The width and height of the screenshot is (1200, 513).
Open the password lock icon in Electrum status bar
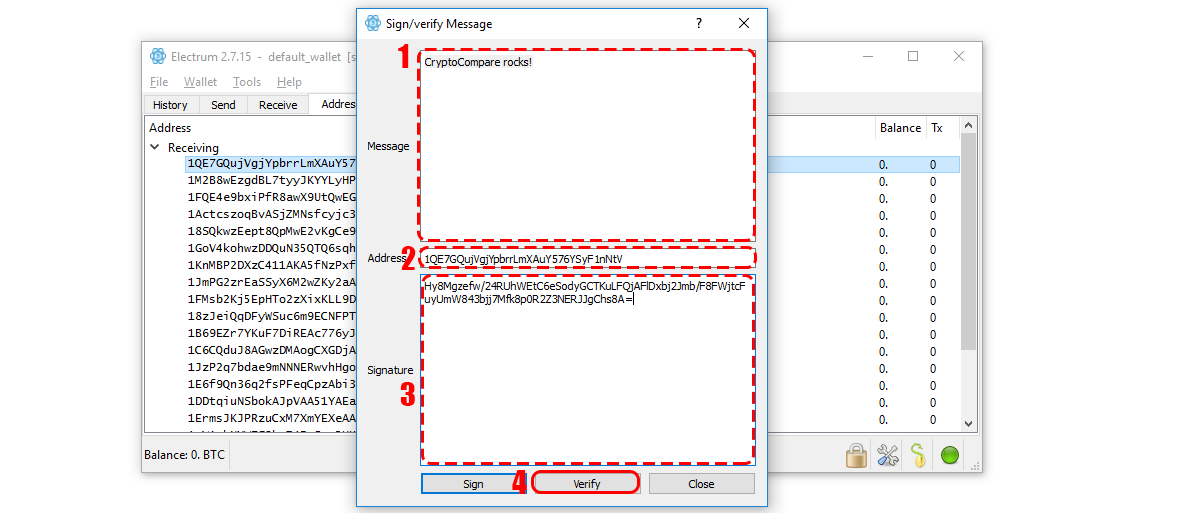tap(856, 456)
